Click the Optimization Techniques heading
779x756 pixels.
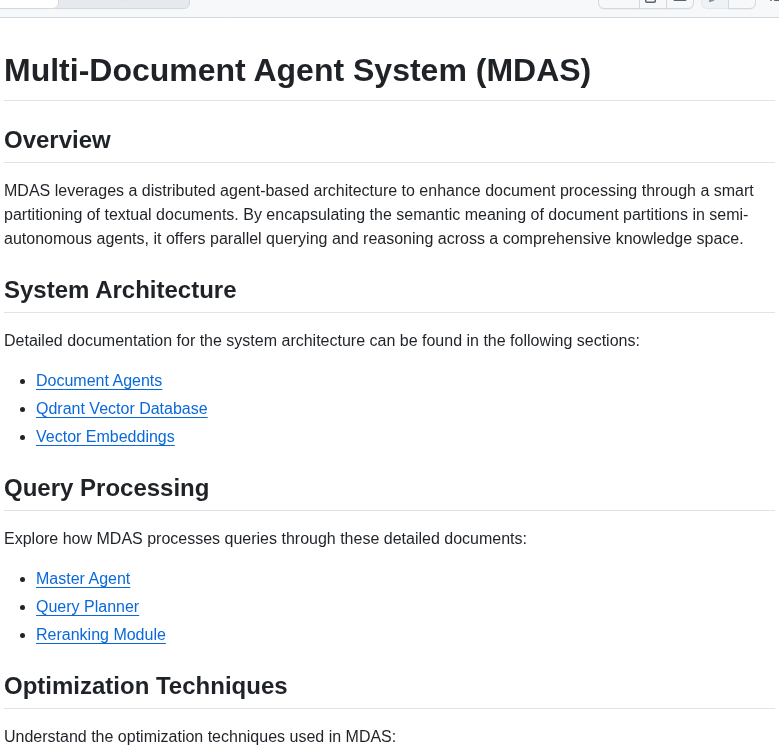(146, 686)
